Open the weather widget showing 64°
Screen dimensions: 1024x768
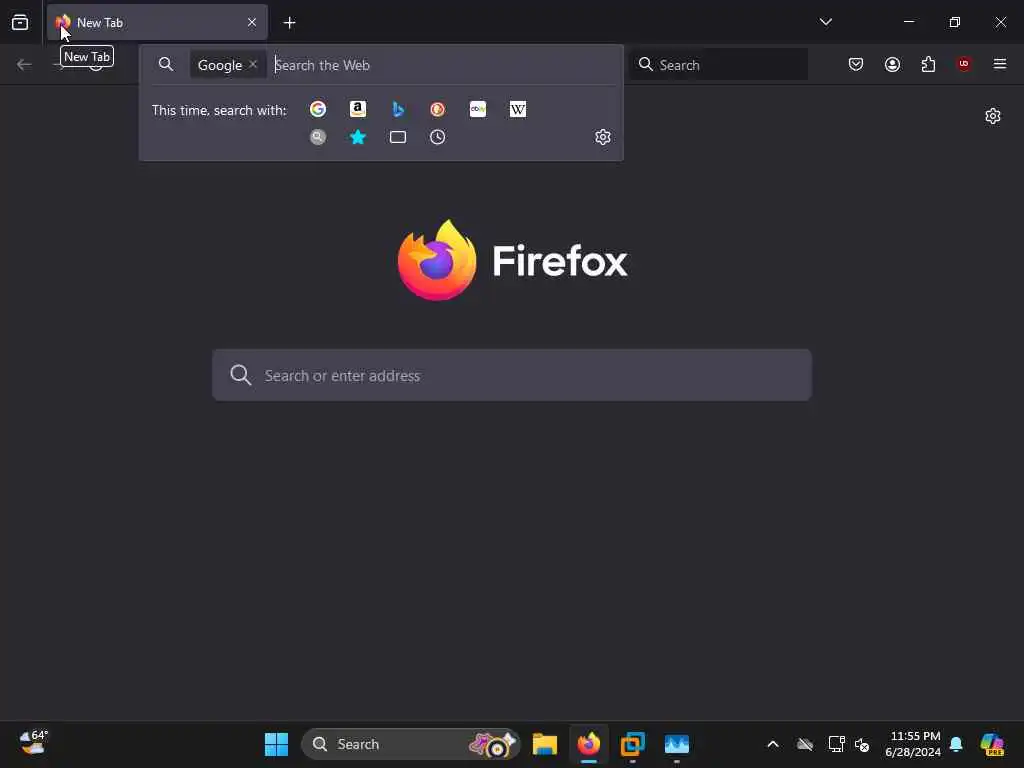[33, 743]
